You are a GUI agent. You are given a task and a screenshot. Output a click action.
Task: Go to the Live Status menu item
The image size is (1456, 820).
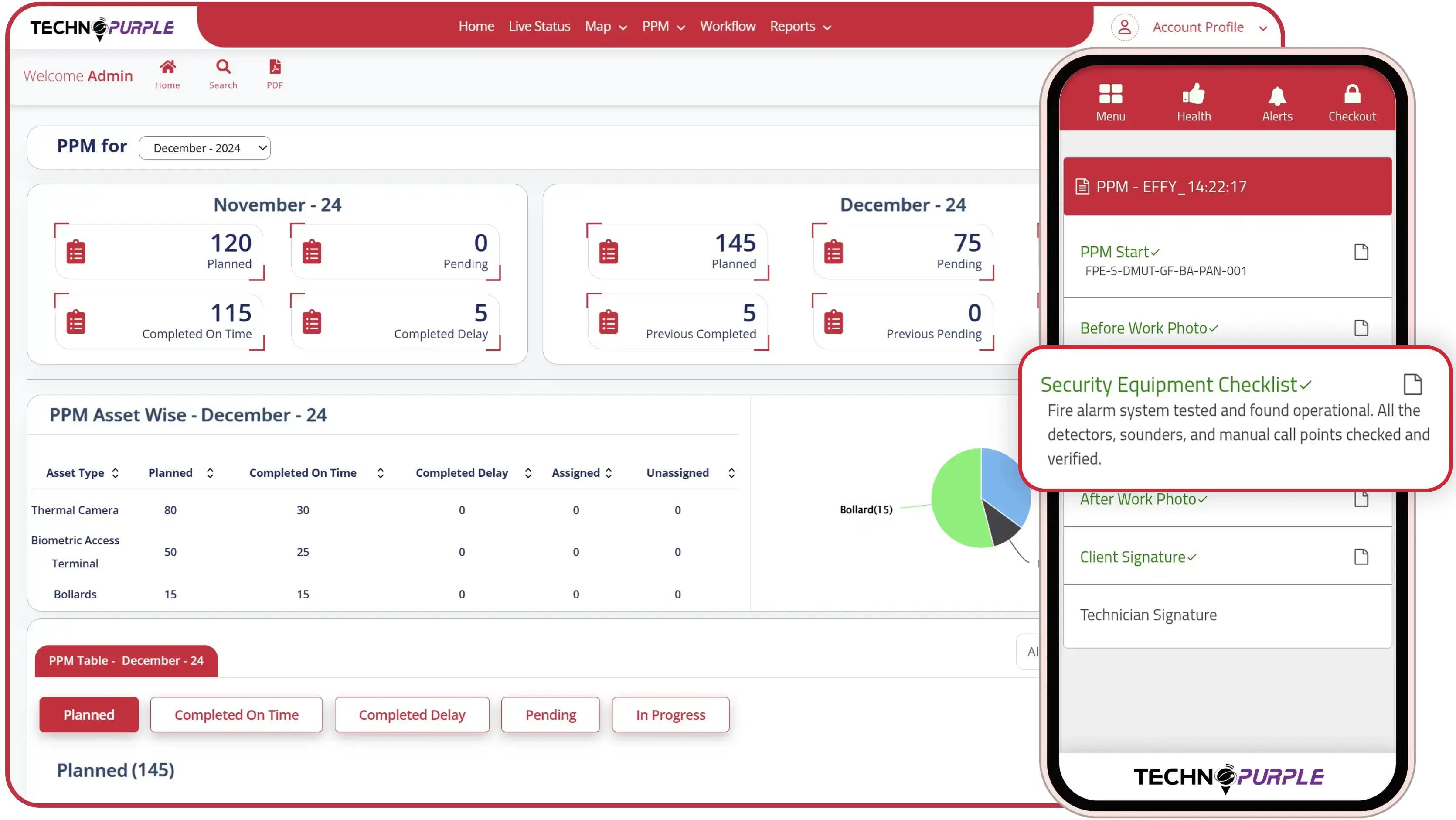click(539, 27)
